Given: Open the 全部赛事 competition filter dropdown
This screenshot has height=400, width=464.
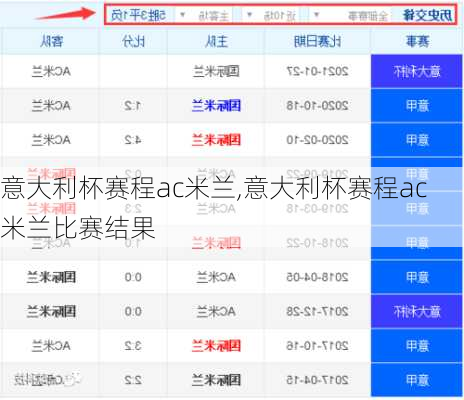Looking at the screenshot, I should click(x=350, y=15).
